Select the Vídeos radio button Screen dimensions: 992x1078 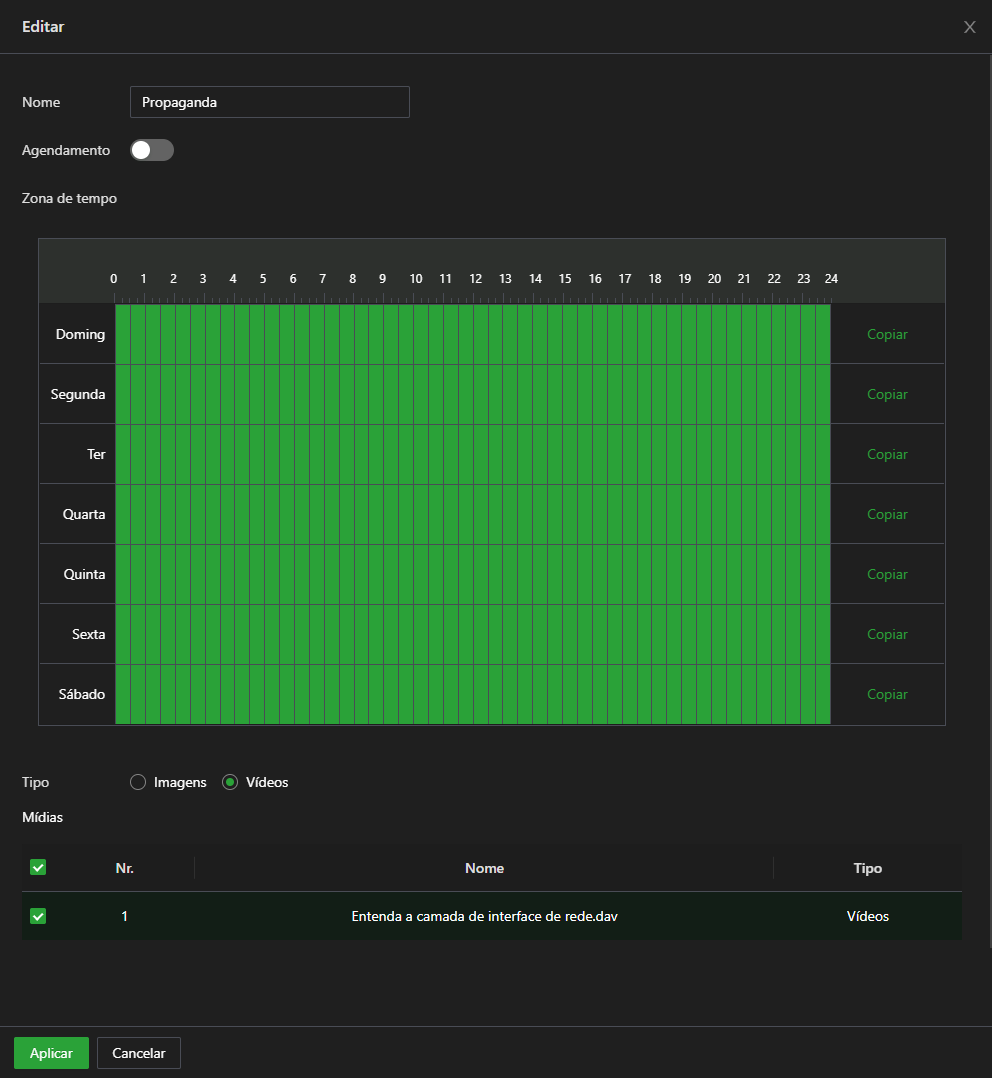click(230, 782)
